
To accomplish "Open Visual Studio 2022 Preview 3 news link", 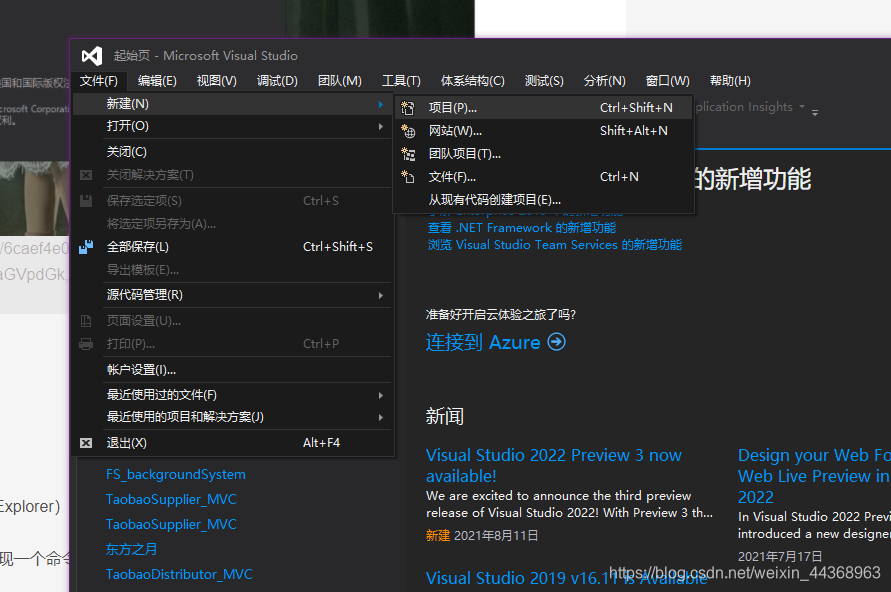I will pyautogui.click(x=553, y=465).
